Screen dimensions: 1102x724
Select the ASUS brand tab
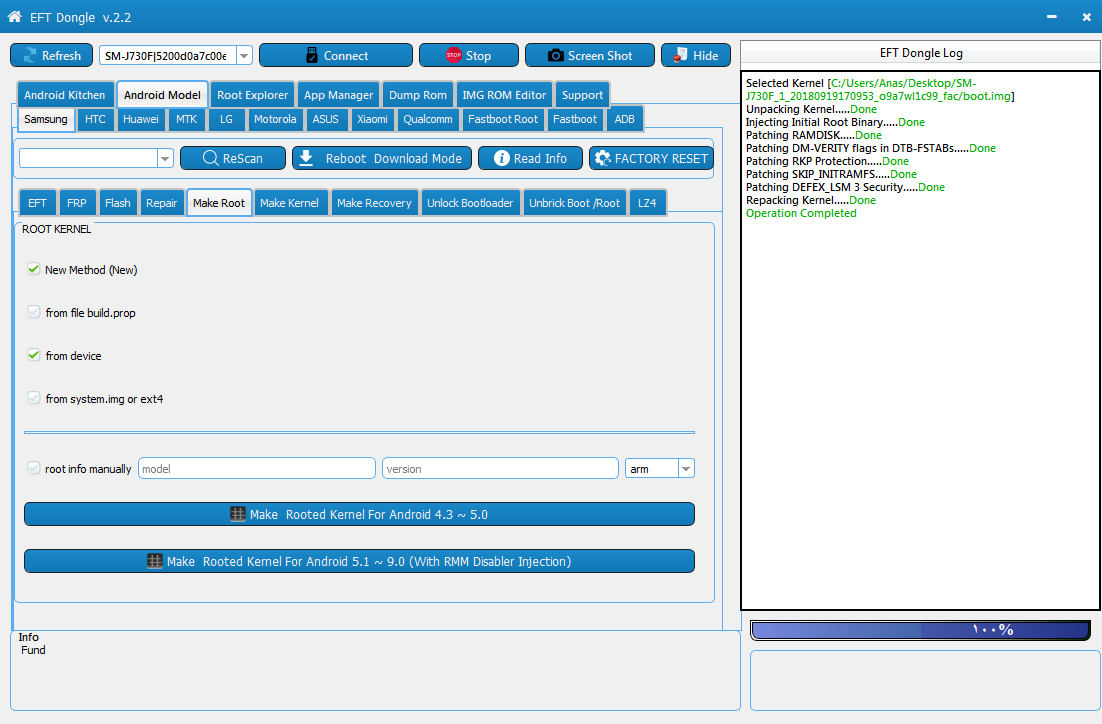click(325, 119)
